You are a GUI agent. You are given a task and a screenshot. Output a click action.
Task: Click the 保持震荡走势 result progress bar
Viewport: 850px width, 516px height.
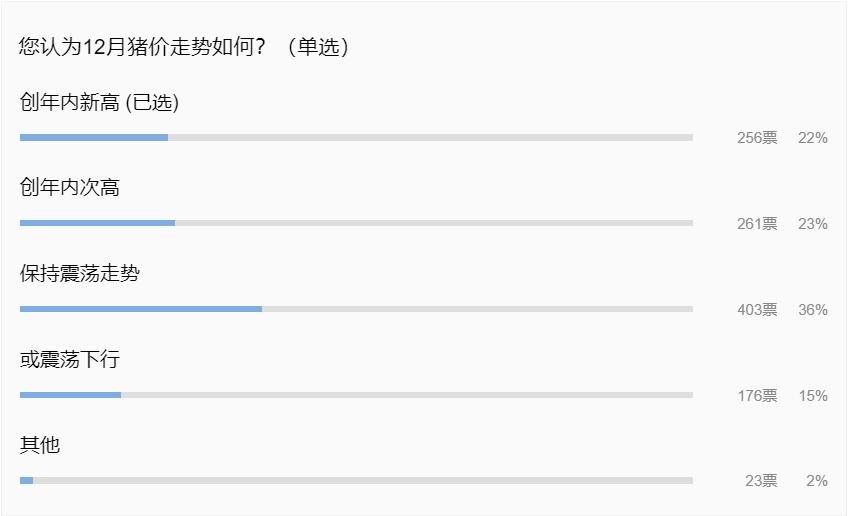356,309
